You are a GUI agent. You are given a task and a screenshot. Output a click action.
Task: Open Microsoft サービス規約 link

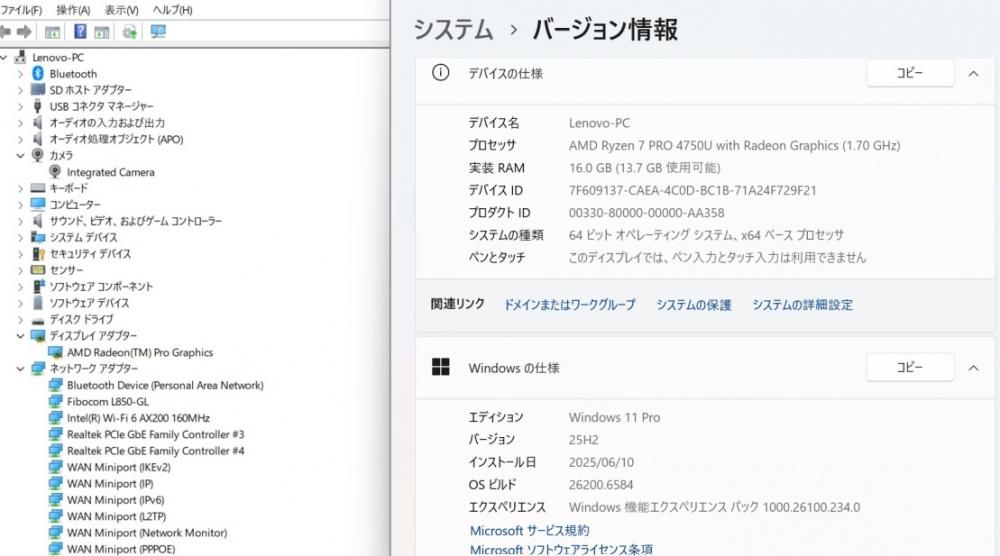[529, 530]
